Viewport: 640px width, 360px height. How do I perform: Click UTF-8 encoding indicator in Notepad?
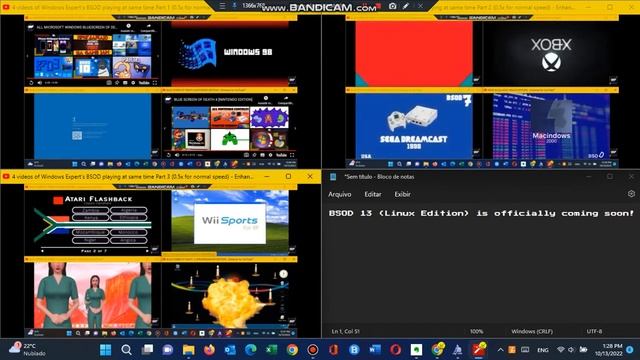594,331
